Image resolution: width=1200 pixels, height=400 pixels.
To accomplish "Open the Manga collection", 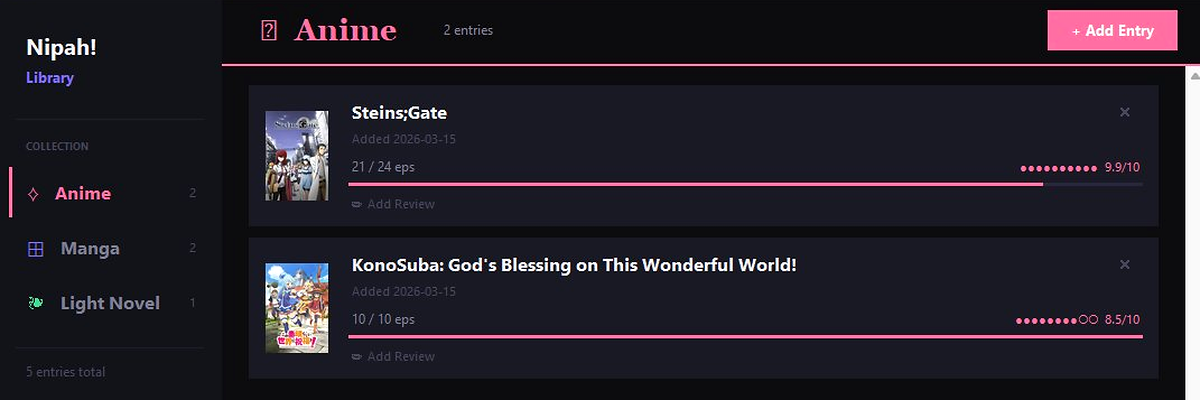I will 90,249.
